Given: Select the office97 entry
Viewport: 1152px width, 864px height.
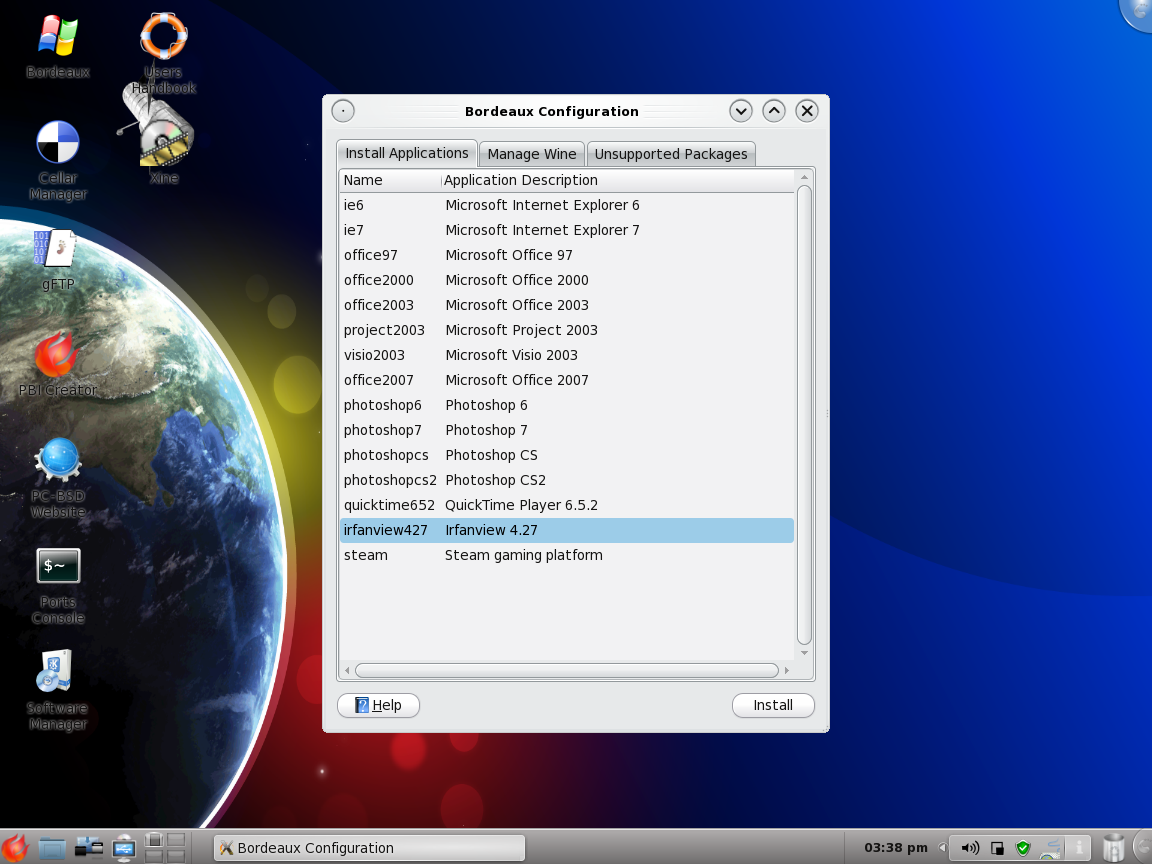Looking at the screenshot, I should (x=566, y=255).
